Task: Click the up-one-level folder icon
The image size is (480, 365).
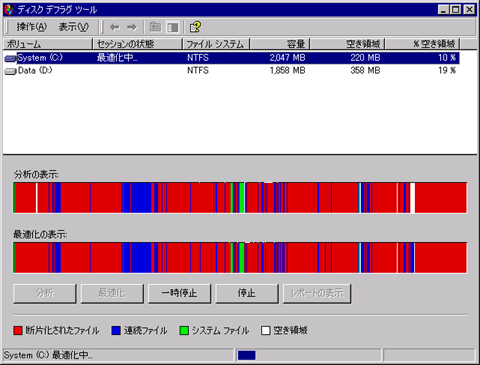Action: 155,27
